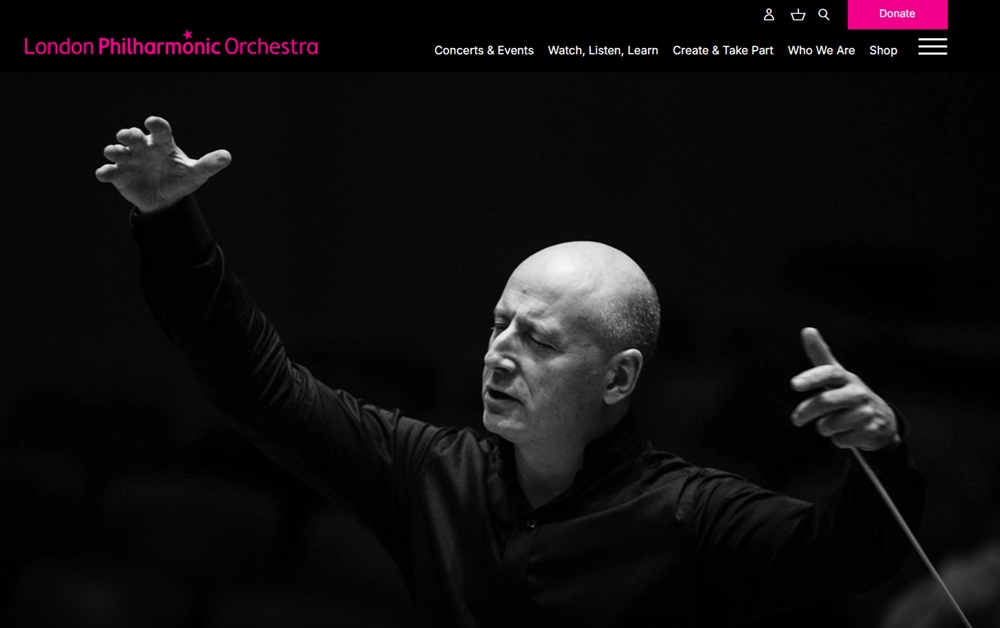
Task: Expand the Who We Are menu
Action: (821, 50)
